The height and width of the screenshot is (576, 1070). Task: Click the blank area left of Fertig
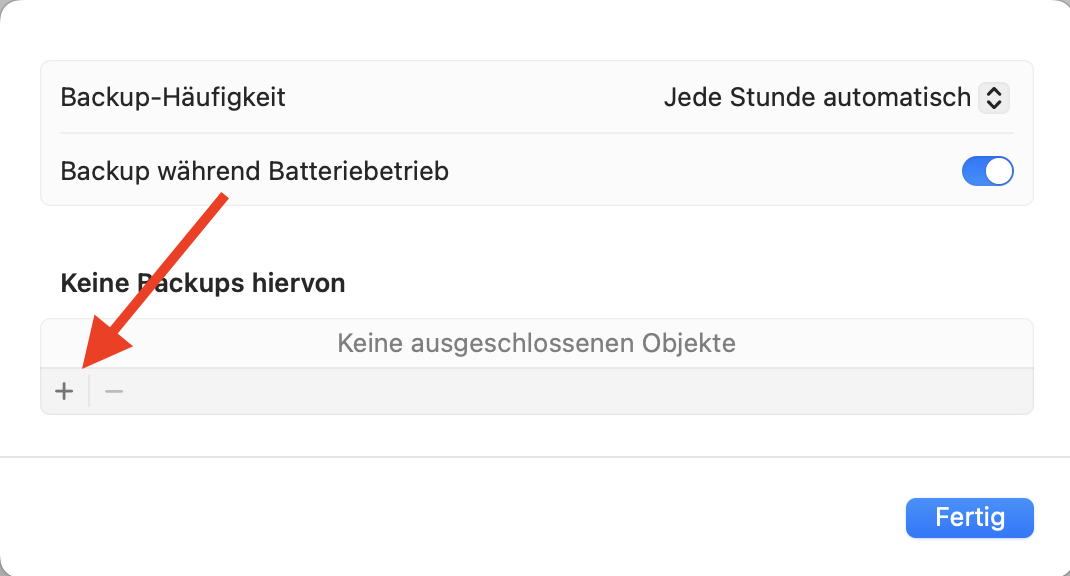coord(500,518)
